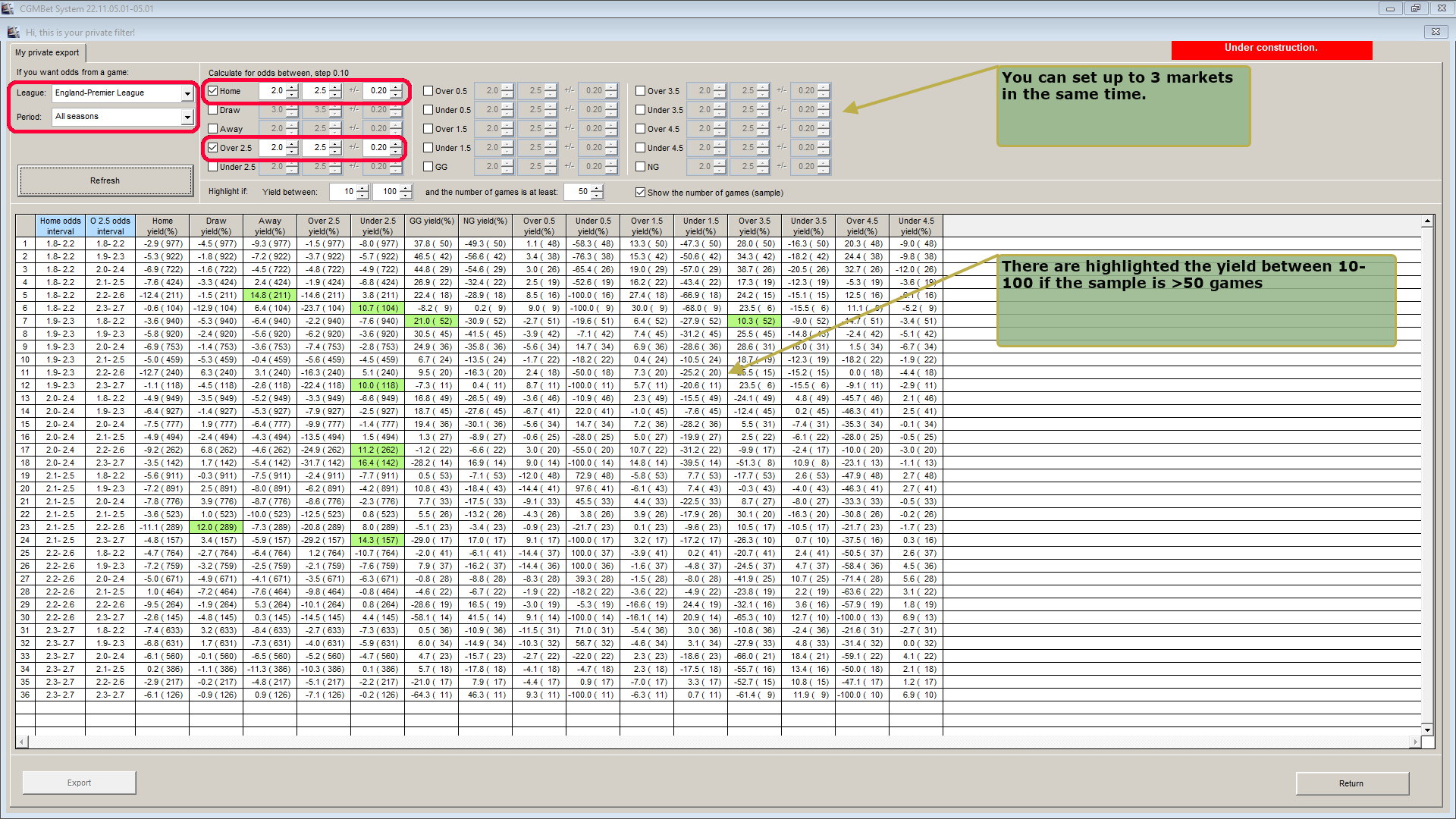Enable the GG market checkbox

pos(428,167)
